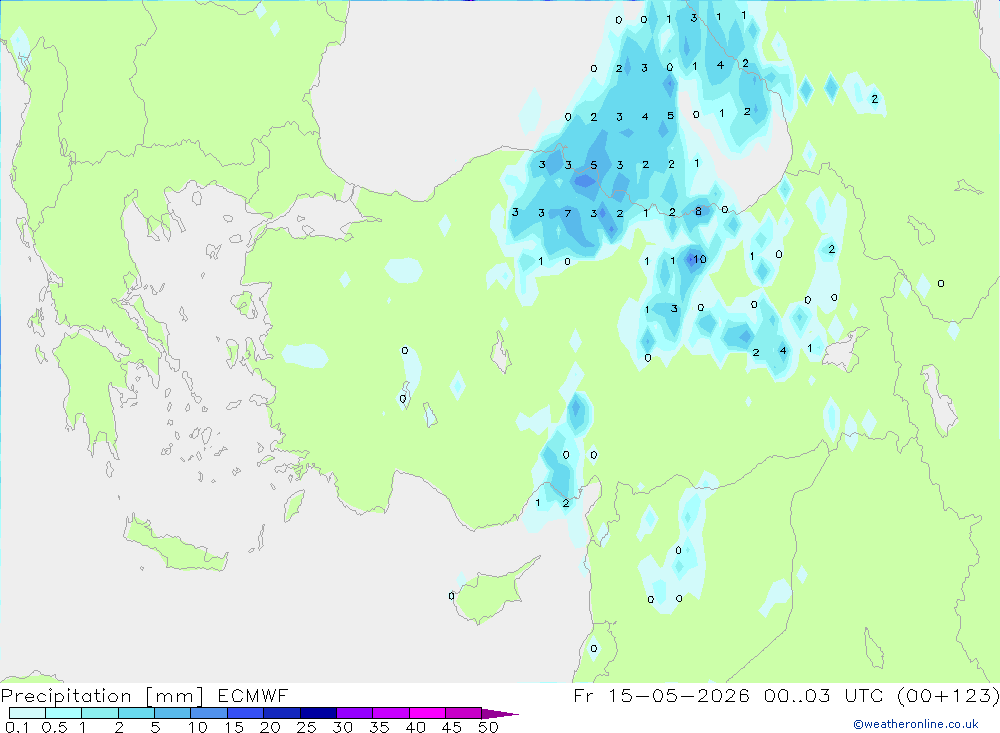The width and height of the screenshot is (1000, 733).
Task: Pick the 10–15 mm legend color
Action: (x=209, y=713)
